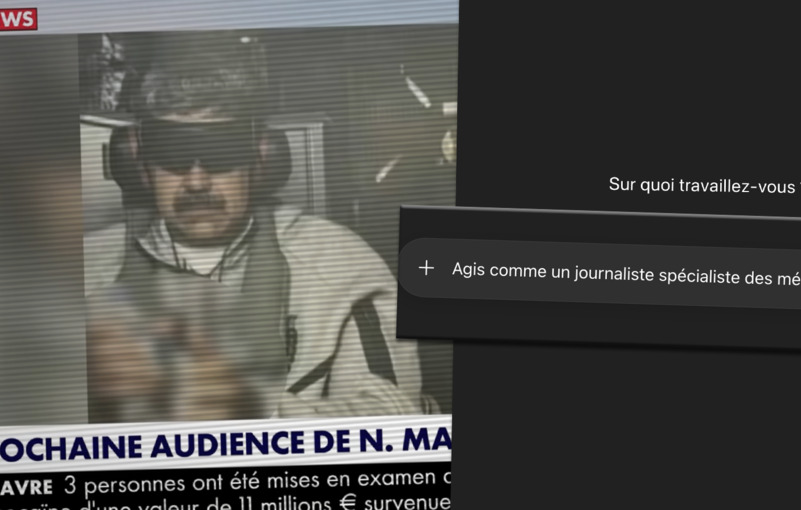Click the man's mustache in the video
This screenshot has height=510, width=801.
tap(198, 202)
